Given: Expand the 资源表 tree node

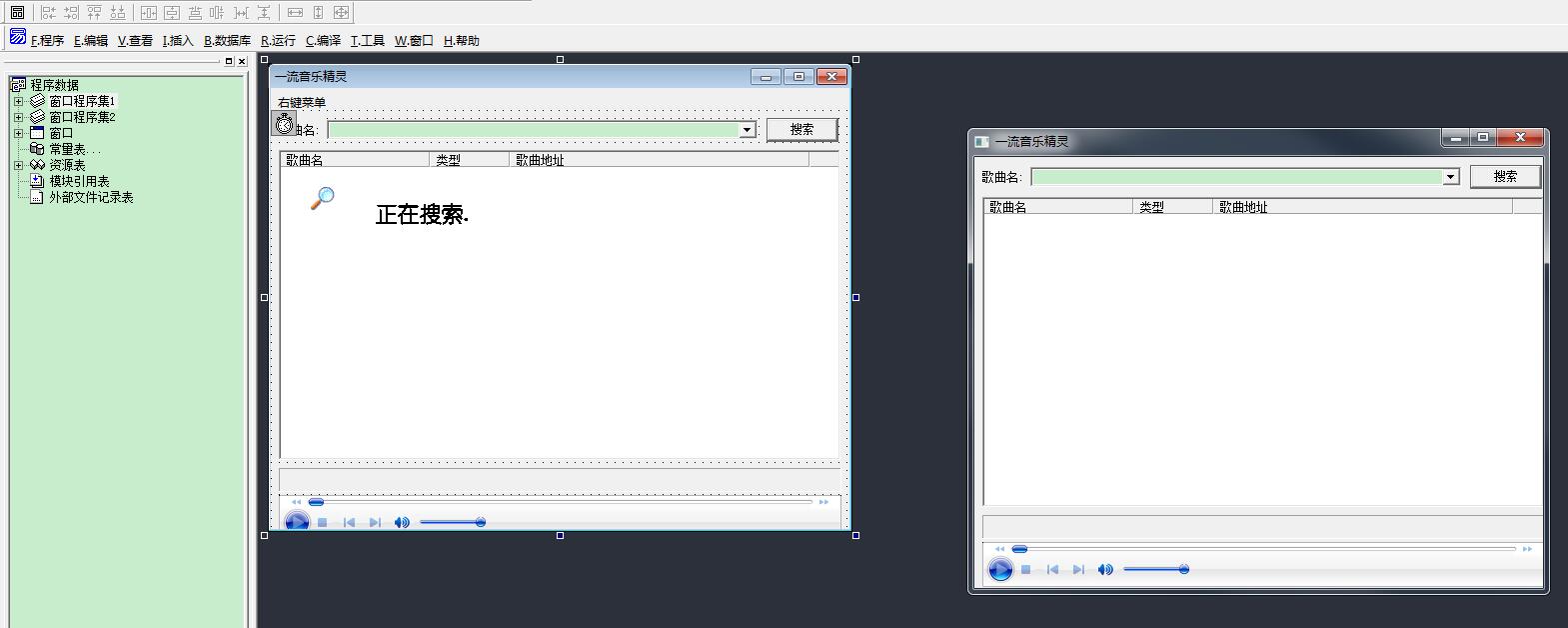Looking at the screenshot, I should pos(18,165).
